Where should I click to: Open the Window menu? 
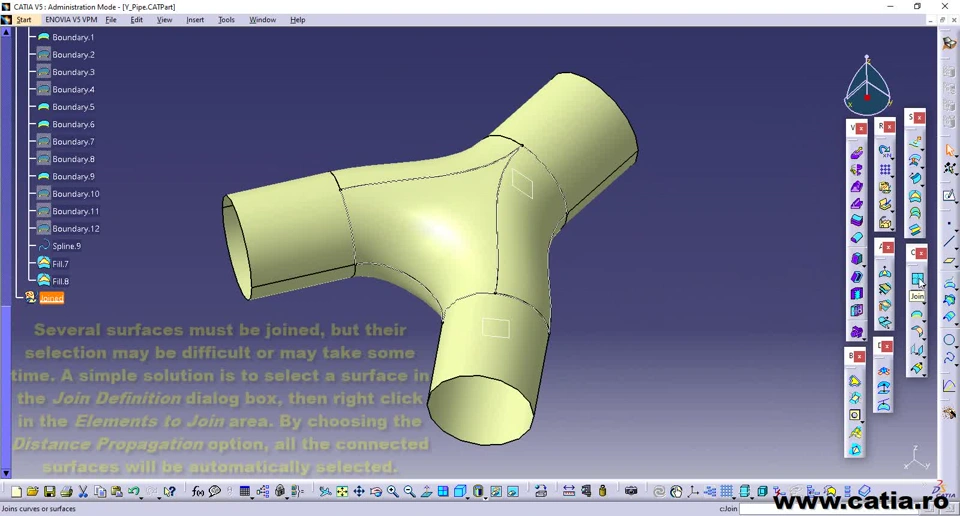[x=263, y=20]
